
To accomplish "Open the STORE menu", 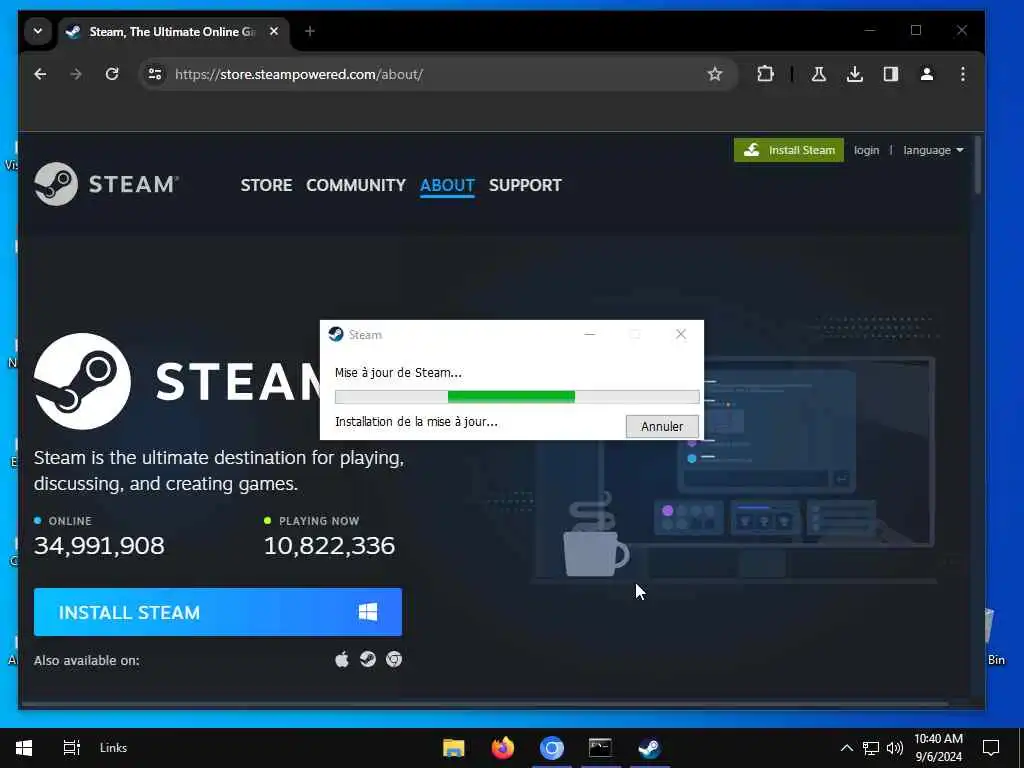I will pos(266,185).
